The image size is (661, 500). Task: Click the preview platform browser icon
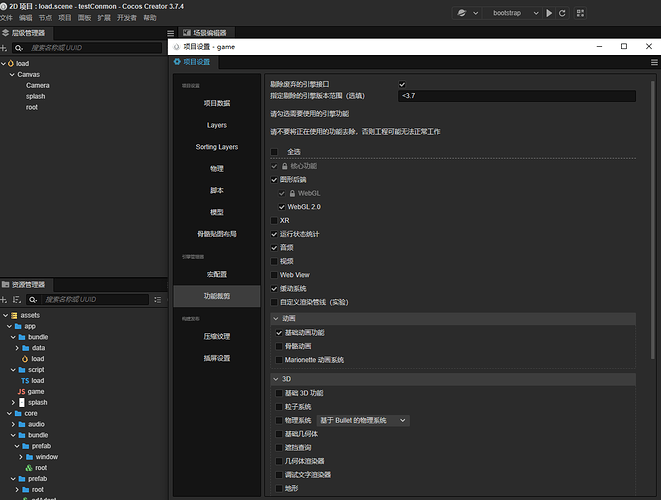[x=462, y=13]
